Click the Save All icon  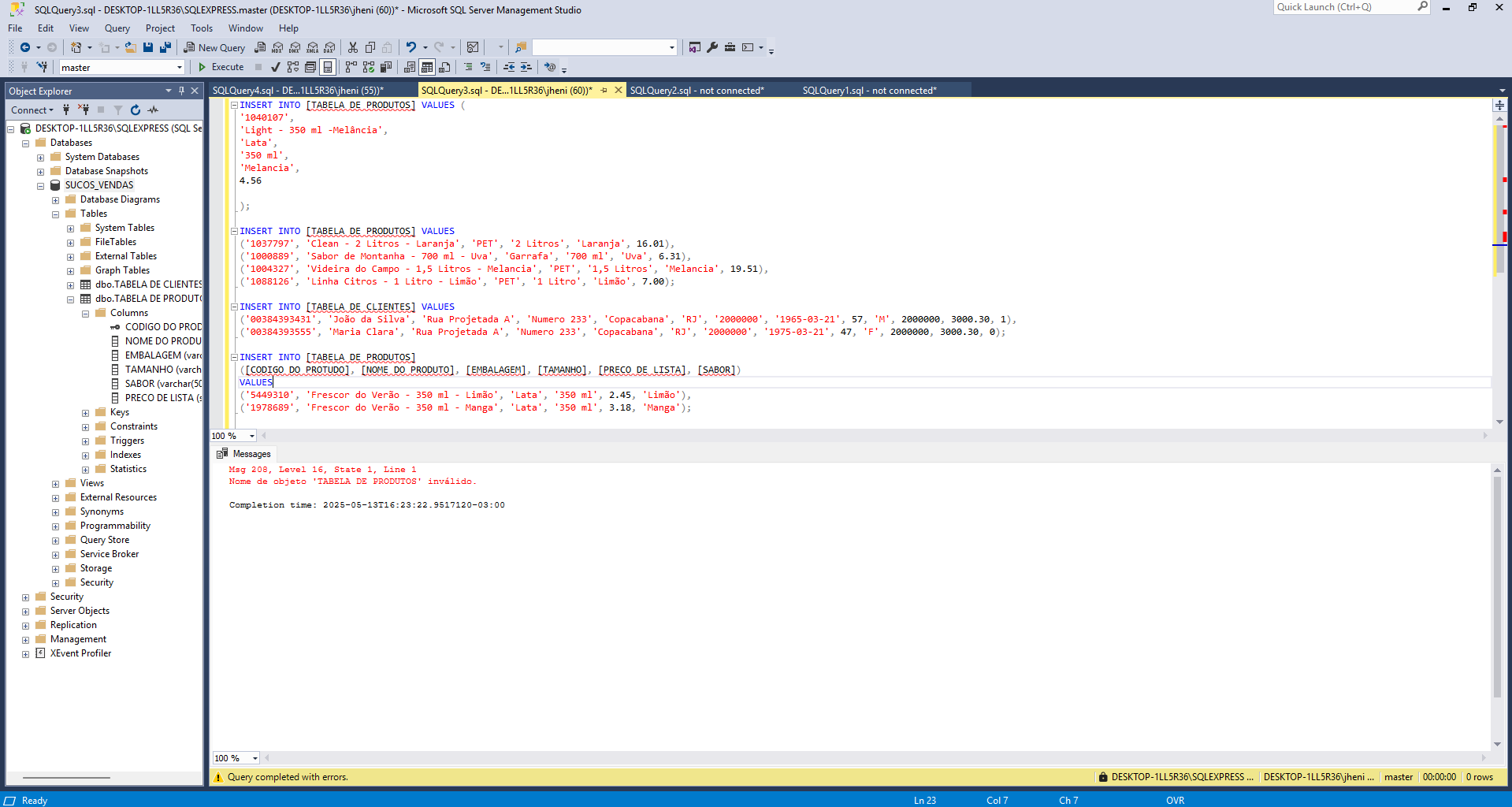165,47
